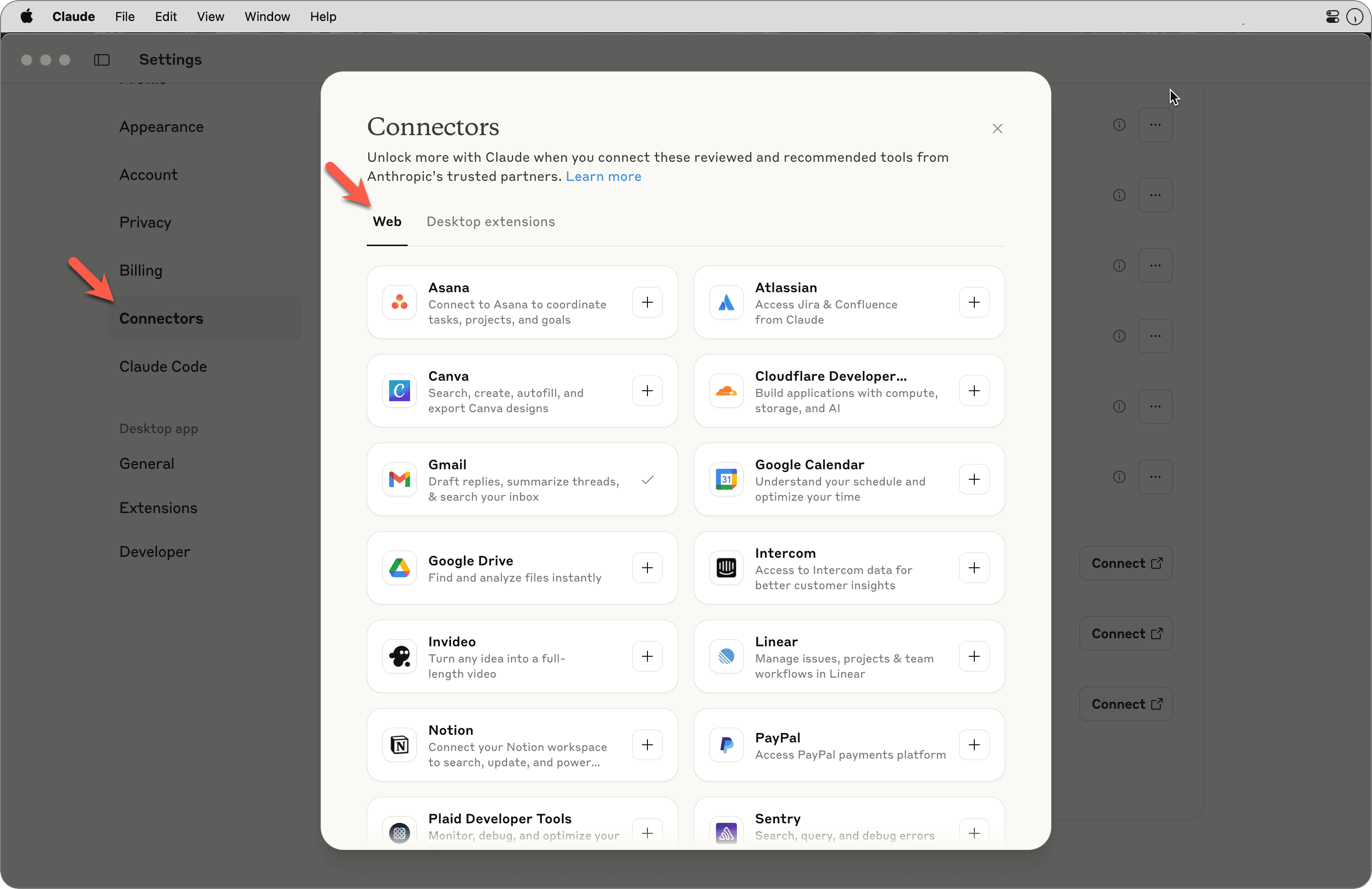Click the topmost Connect button
The width and height of the screenshot is (1372, 889).
click(1125, 563)
